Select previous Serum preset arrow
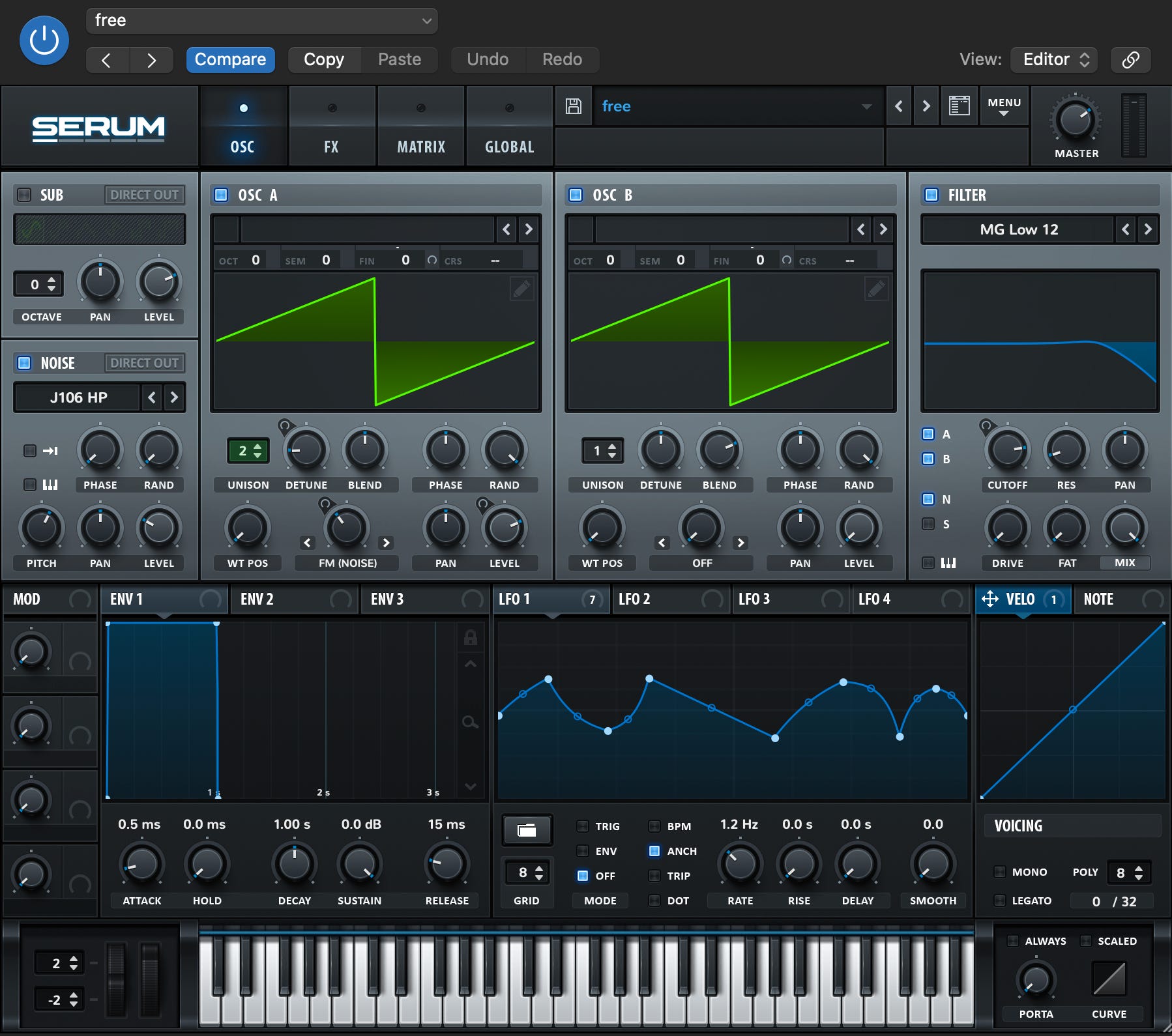Image resolution: width=1172 pixels, height=1036 pixels. click(x=899, y=106)
